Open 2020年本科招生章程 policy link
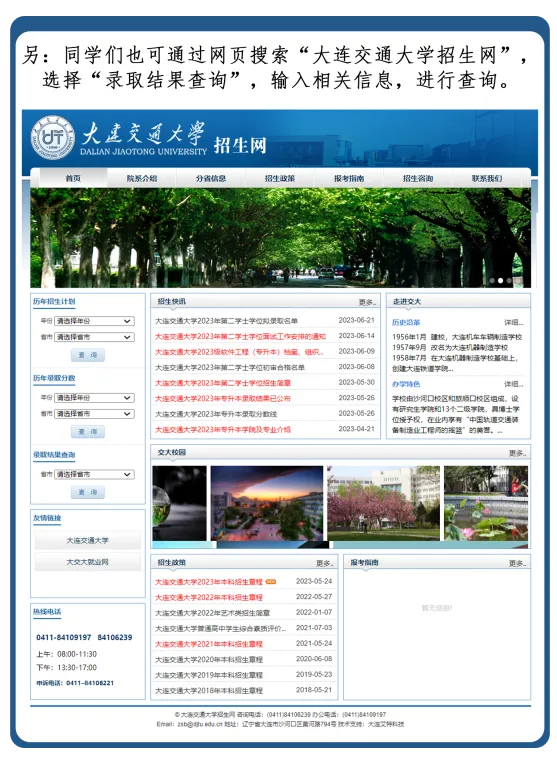 [209, 660]
